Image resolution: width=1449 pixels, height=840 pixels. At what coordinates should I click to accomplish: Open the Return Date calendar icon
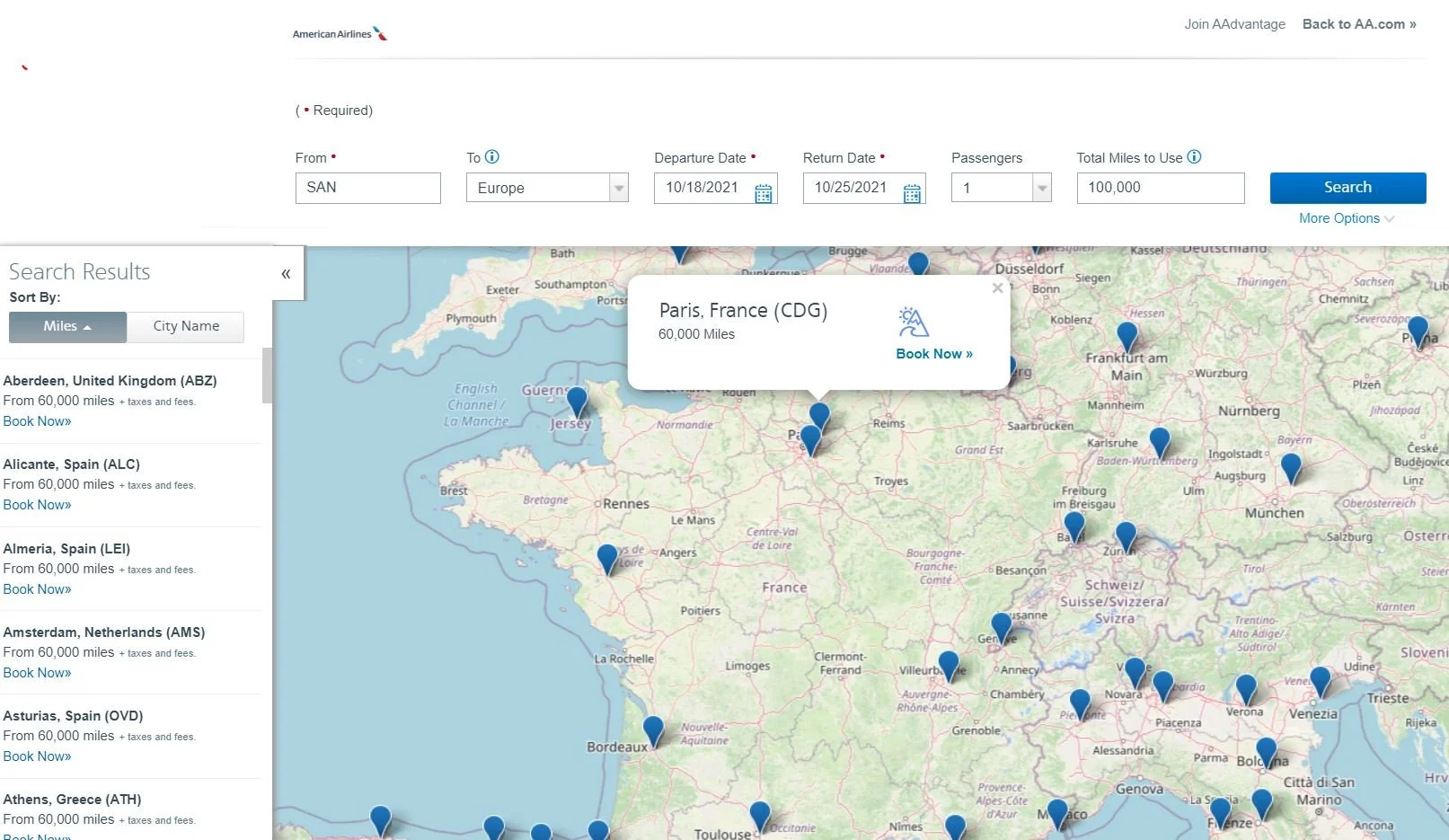coord(912,193)
